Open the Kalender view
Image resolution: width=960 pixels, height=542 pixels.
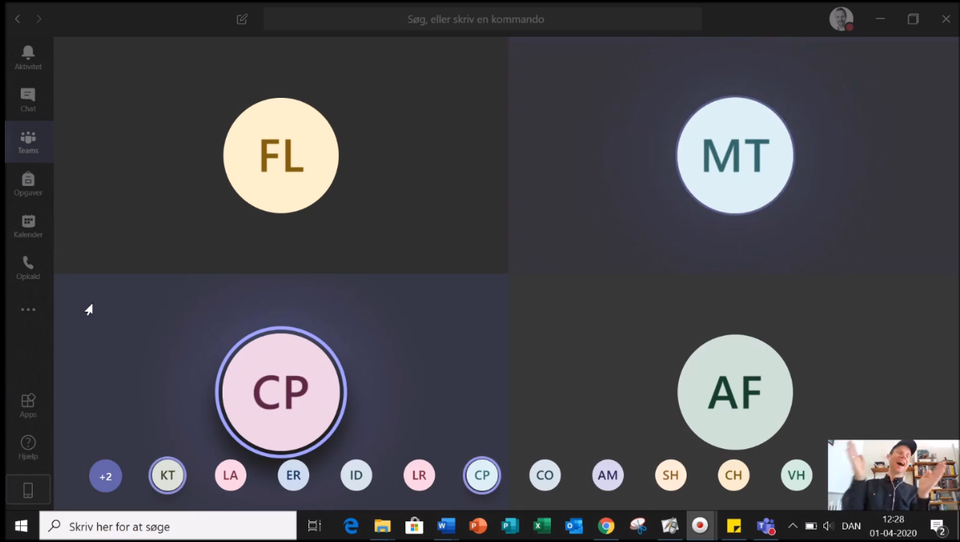click(x=28, y=225)
